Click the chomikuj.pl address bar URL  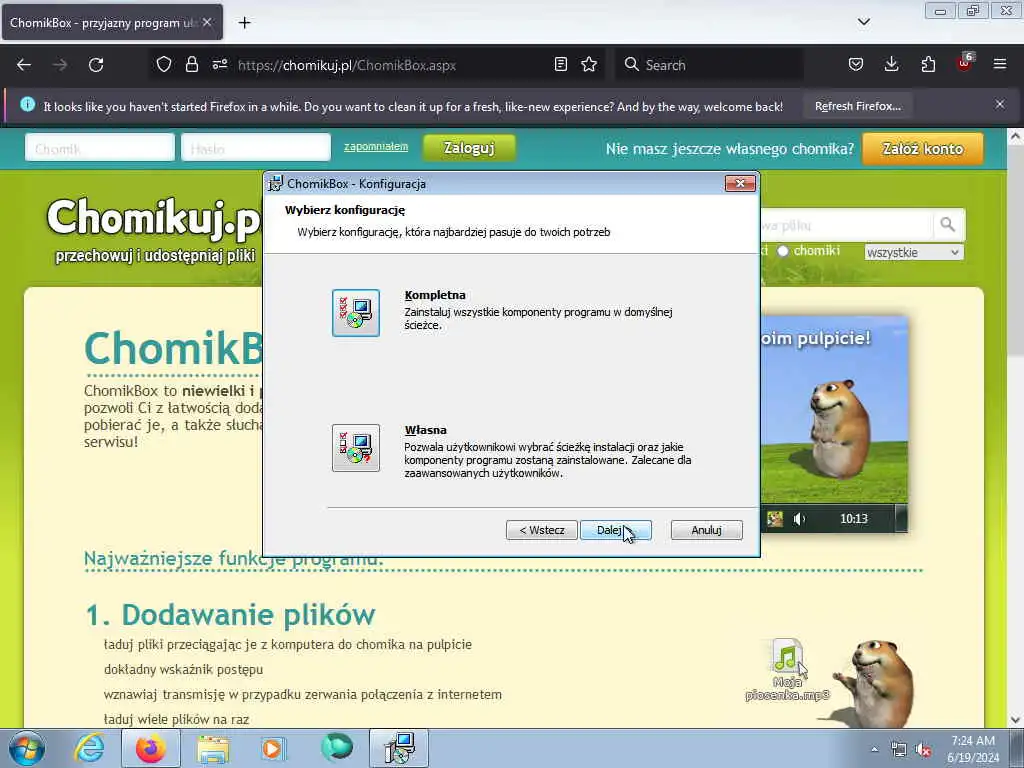point(347,65)
